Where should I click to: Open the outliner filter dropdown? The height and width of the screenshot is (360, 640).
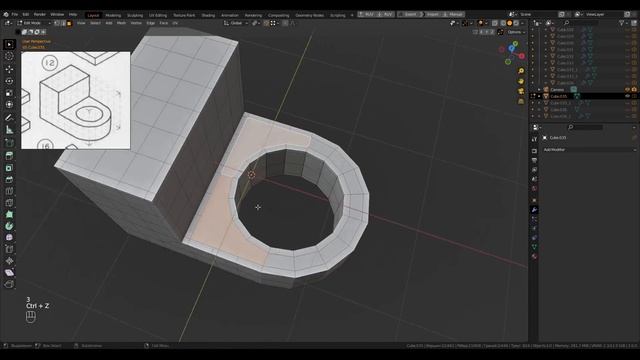pyautogui.click(x=623, y=23)
